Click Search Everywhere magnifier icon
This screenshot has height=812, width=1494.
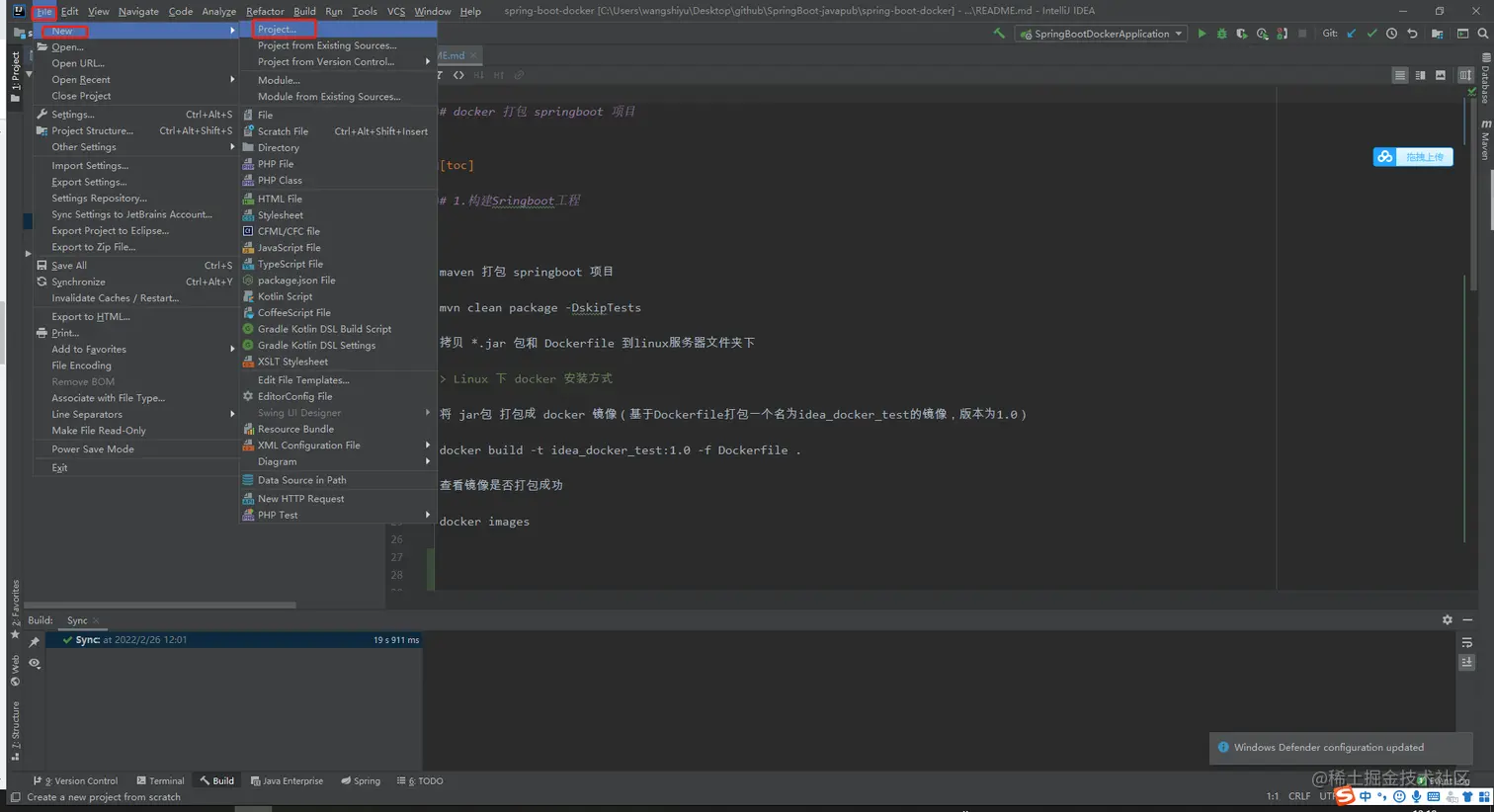pos(1482,34)
